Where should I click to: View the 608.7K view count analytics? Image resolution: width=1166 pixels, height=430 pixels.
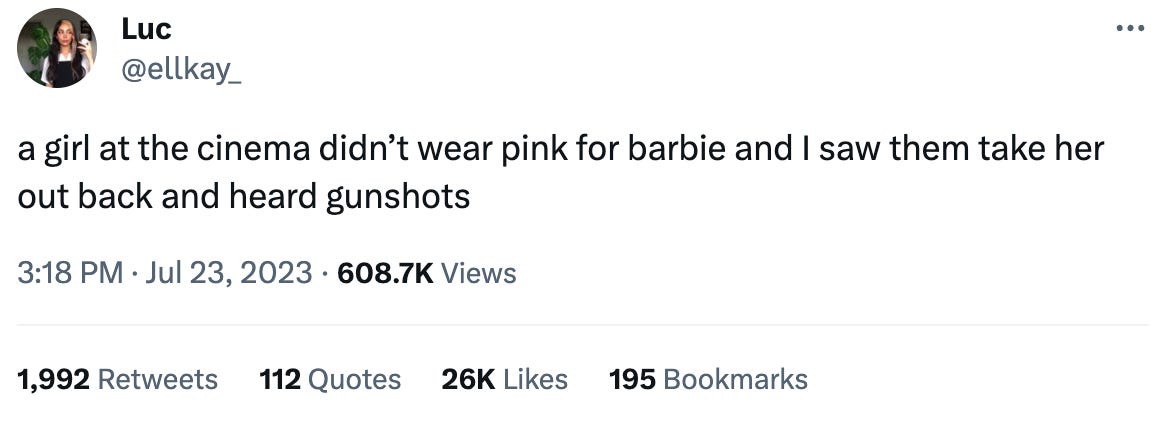pyautogui.click(x=385, y=273)
